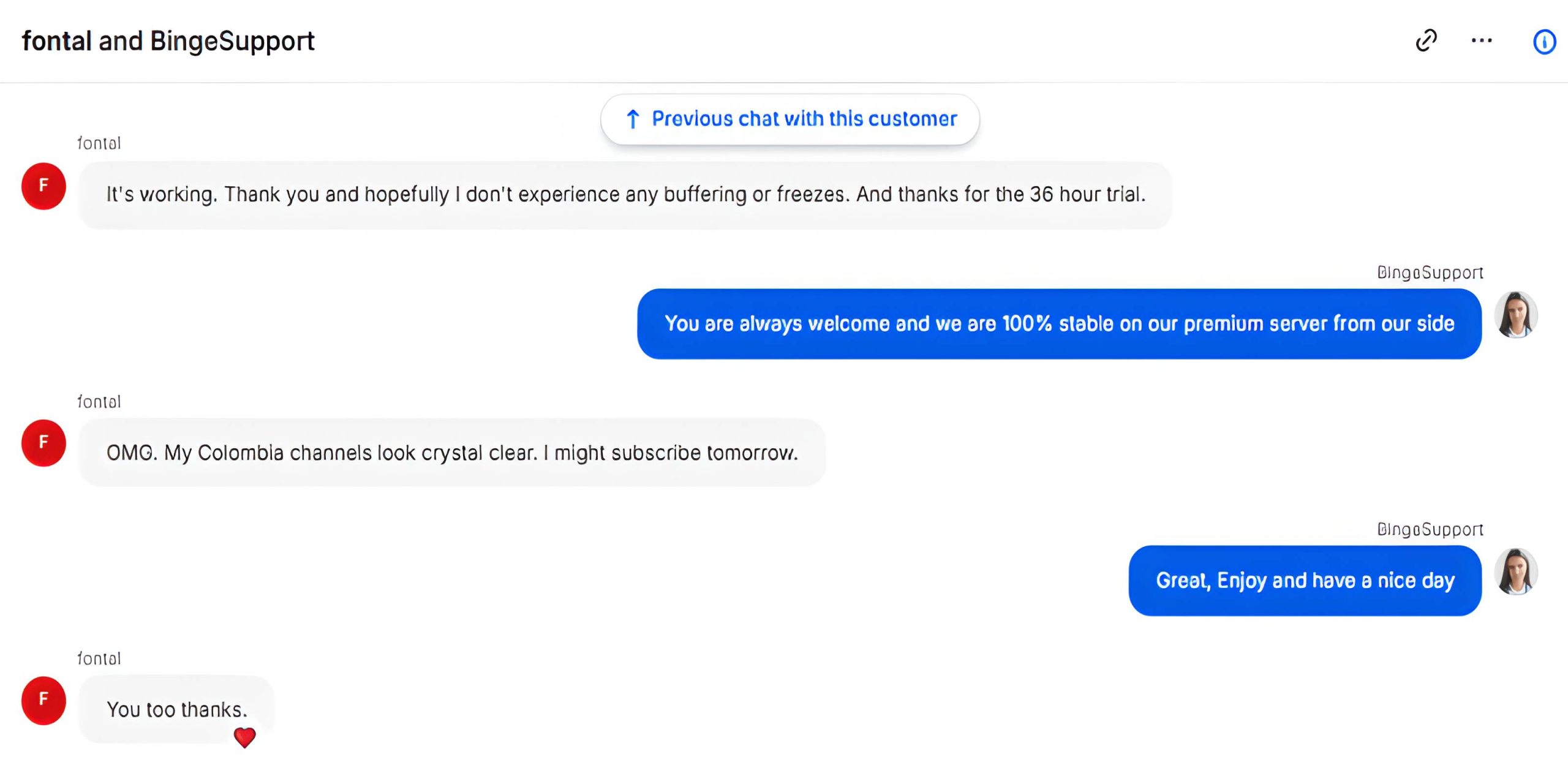Click the copy chat link icon
Viewport: 1568px width, 784px height.
[1427, 41]
